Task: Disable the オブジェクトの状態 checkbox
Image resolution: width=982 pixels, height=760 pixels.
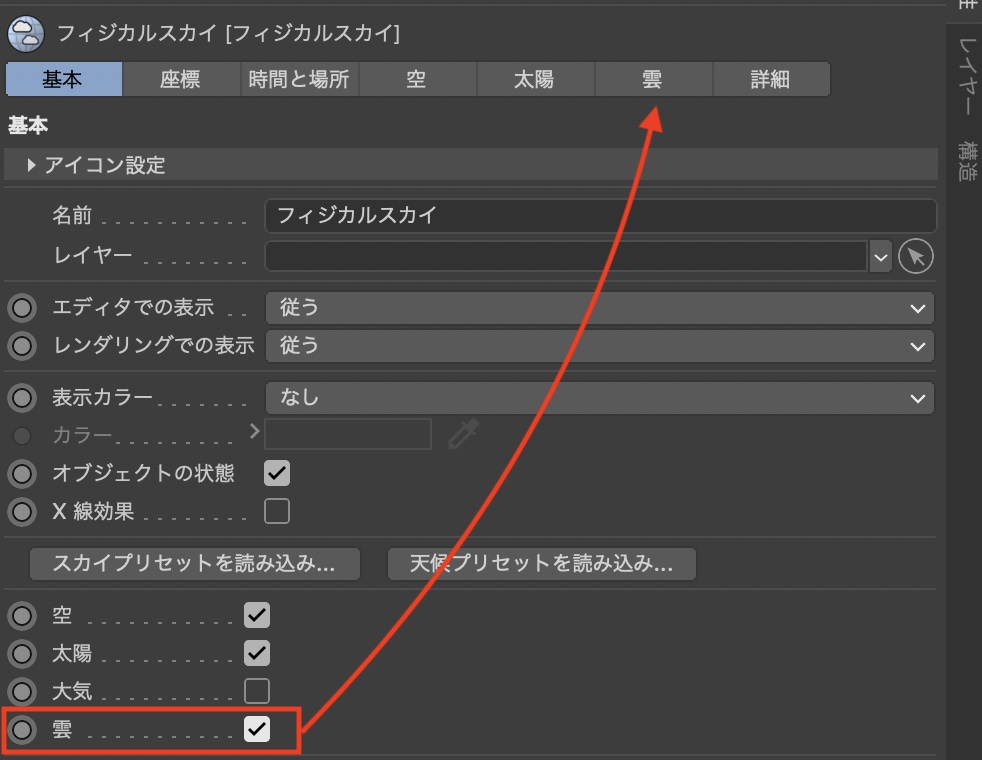Action: tap(277, 473)
